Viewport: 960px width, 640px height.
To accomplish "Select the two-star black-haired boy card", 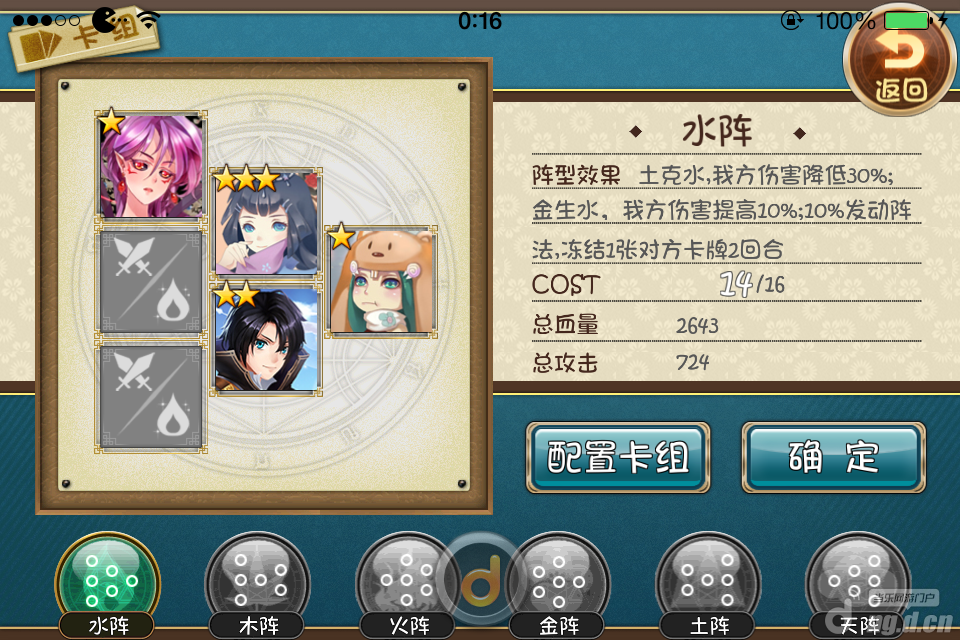I will pyautogui.click(x=266, y=337).
